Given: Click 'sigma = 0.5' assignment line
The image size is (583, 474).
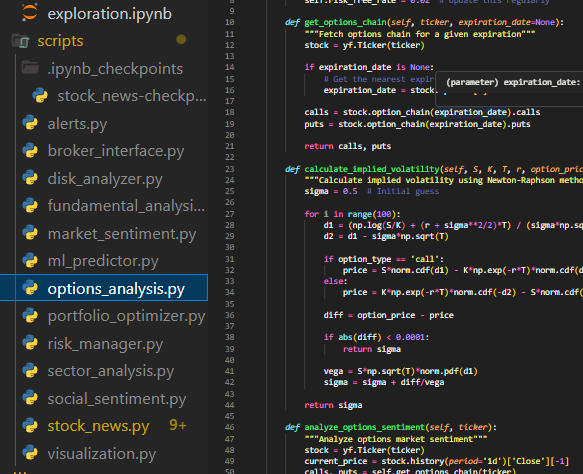Looking at the screenshot, I should pyautogui.click(x=331, y=191).
